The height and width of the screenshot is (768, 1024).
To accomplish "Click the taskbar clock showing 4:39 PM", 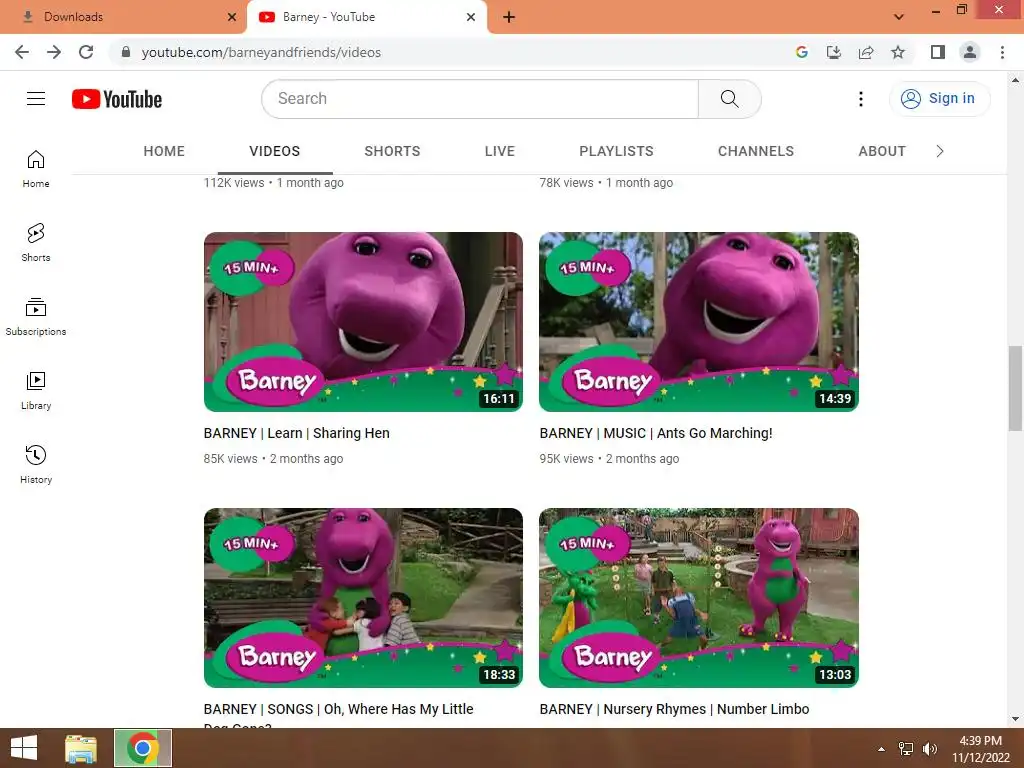I will 980,749.
